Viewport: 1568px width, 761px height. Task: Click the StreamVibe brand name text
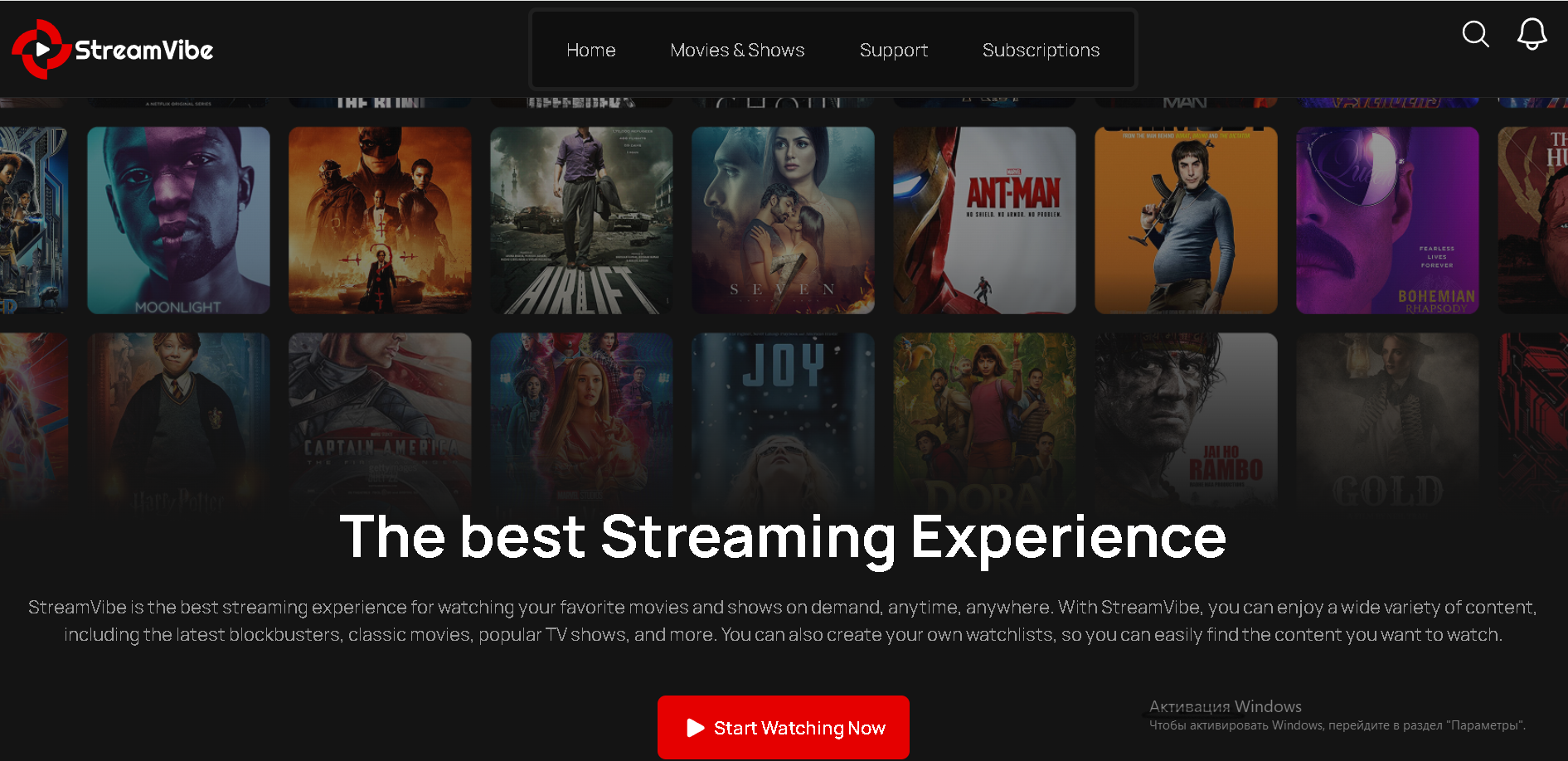144,51
